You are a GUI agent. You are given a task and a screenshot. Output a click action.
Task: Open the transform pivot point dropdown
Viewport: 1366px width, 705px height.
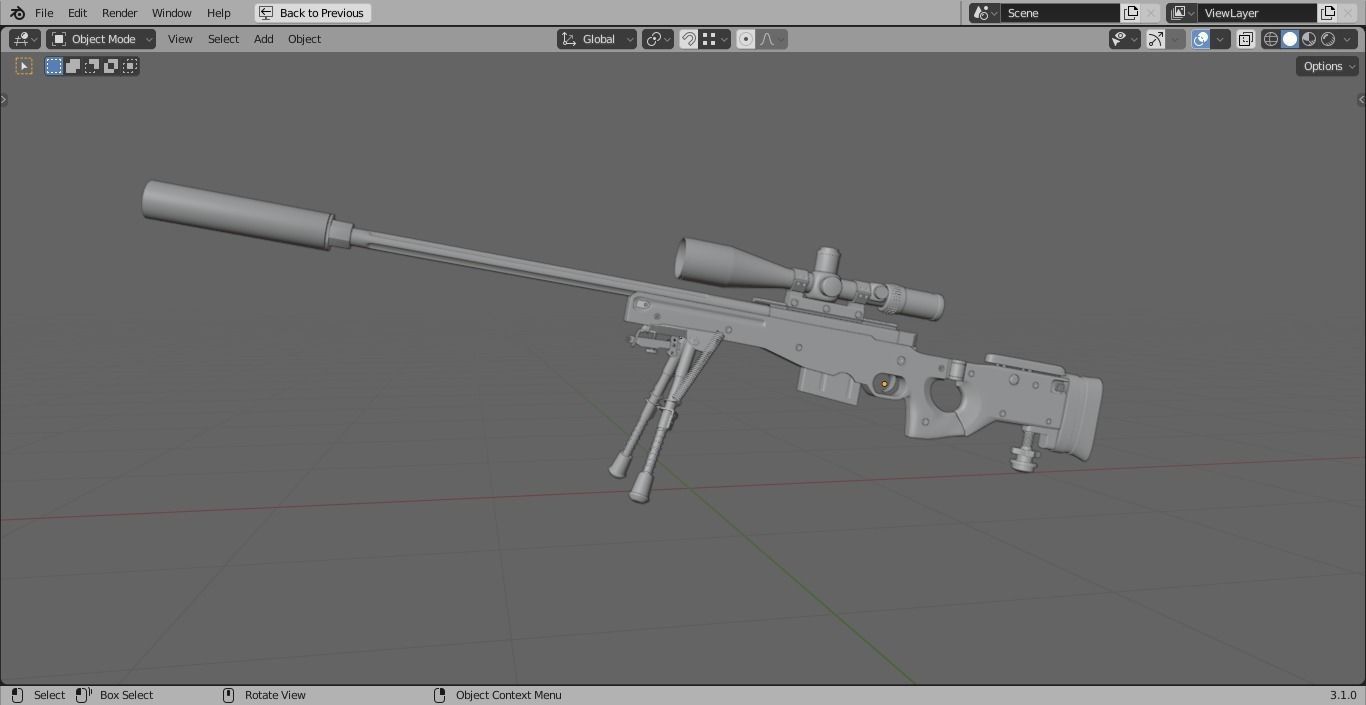(x=657, y=39)
